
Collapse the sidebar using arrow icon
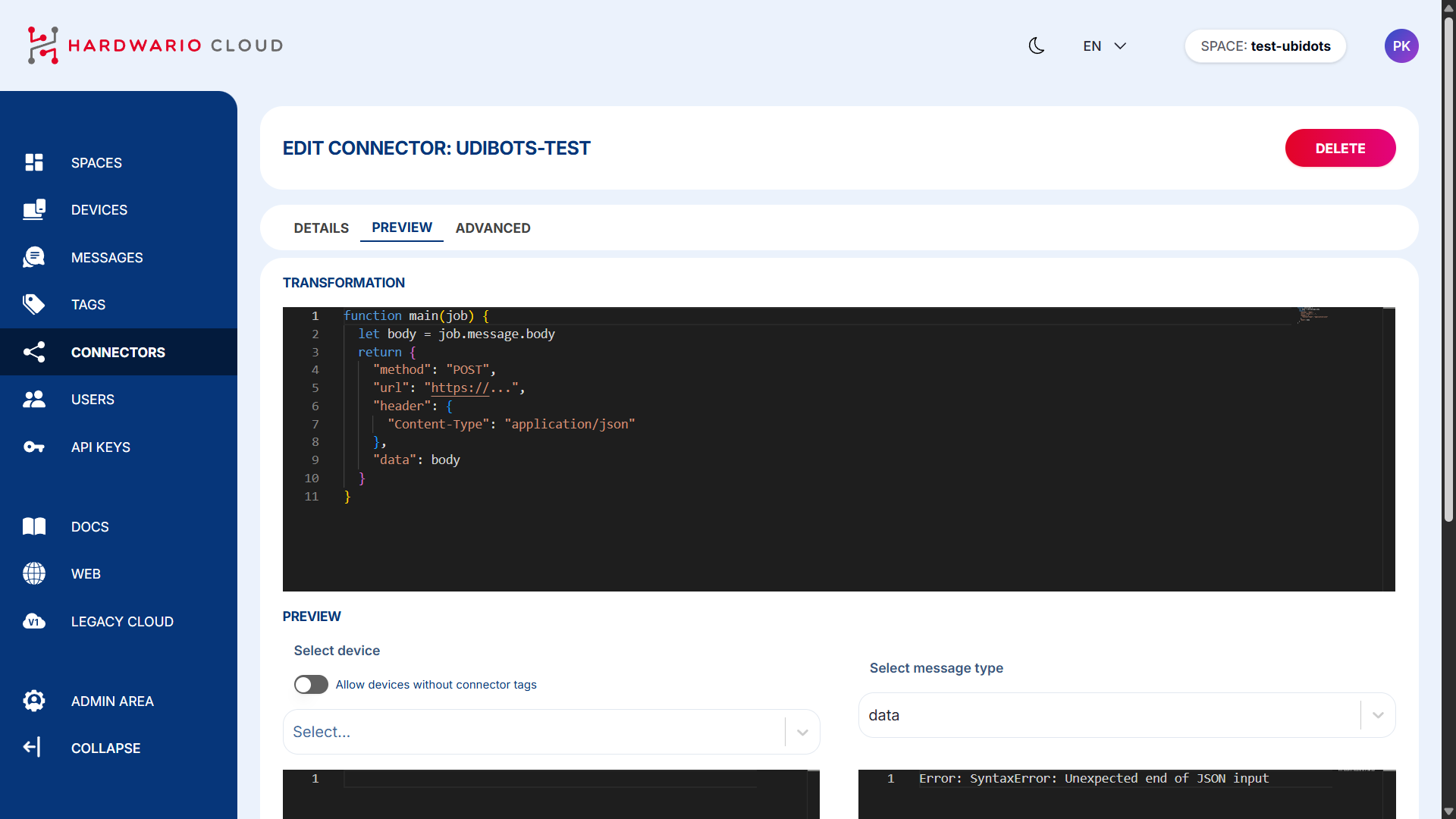[32, 748]
